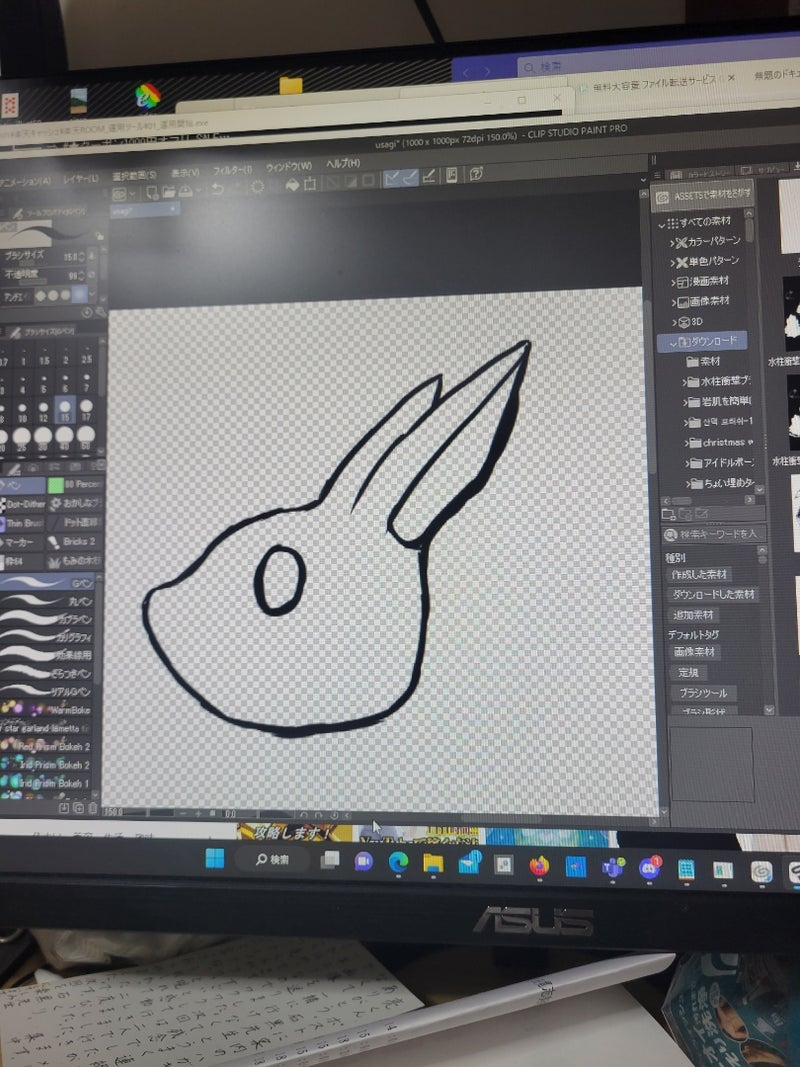
Task: Click the ダウンロードした素材 tag button
Action: click(713, 594)
